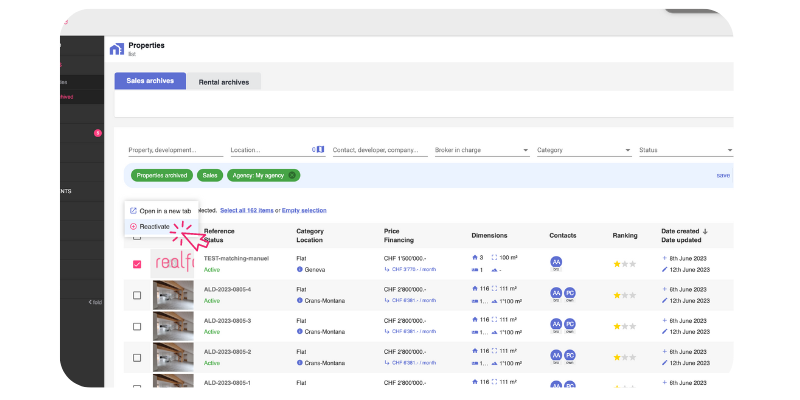The image size is (800, 400).
Task: Open PC contact avatar in ALD-2023-0805-4 row
Action: pyautogui.click(x=570, y=293)
